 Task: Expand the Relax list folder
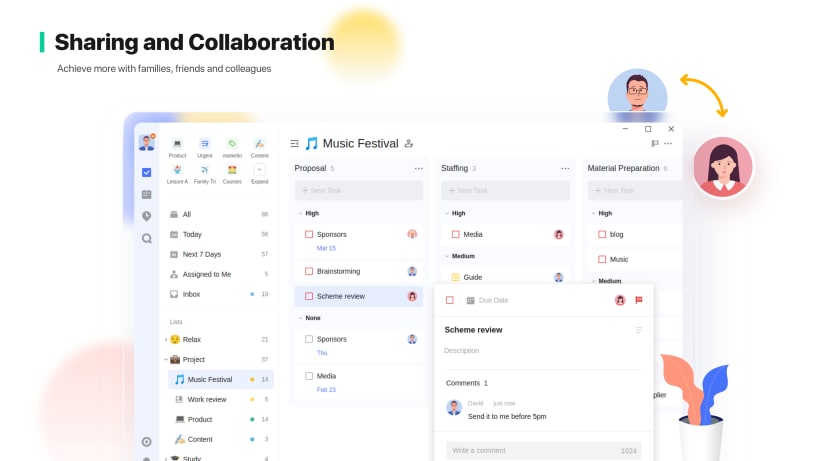(x=166, y=340)
